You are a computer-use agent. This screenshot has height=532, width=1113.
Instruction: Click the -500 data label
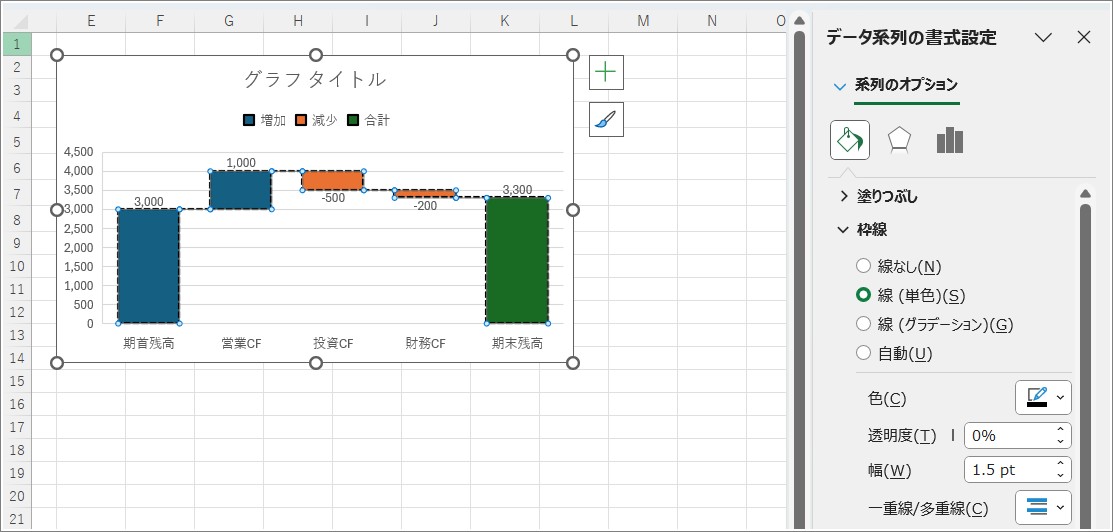point(333,198)
